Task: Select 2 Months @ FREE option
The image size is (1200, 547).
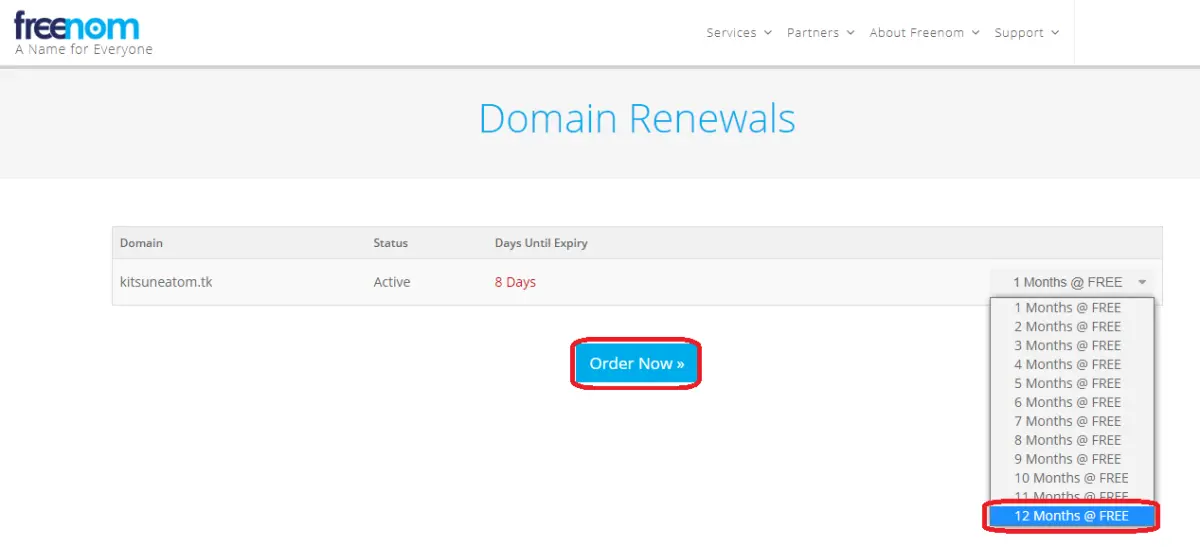Action: coord(1071,326)
